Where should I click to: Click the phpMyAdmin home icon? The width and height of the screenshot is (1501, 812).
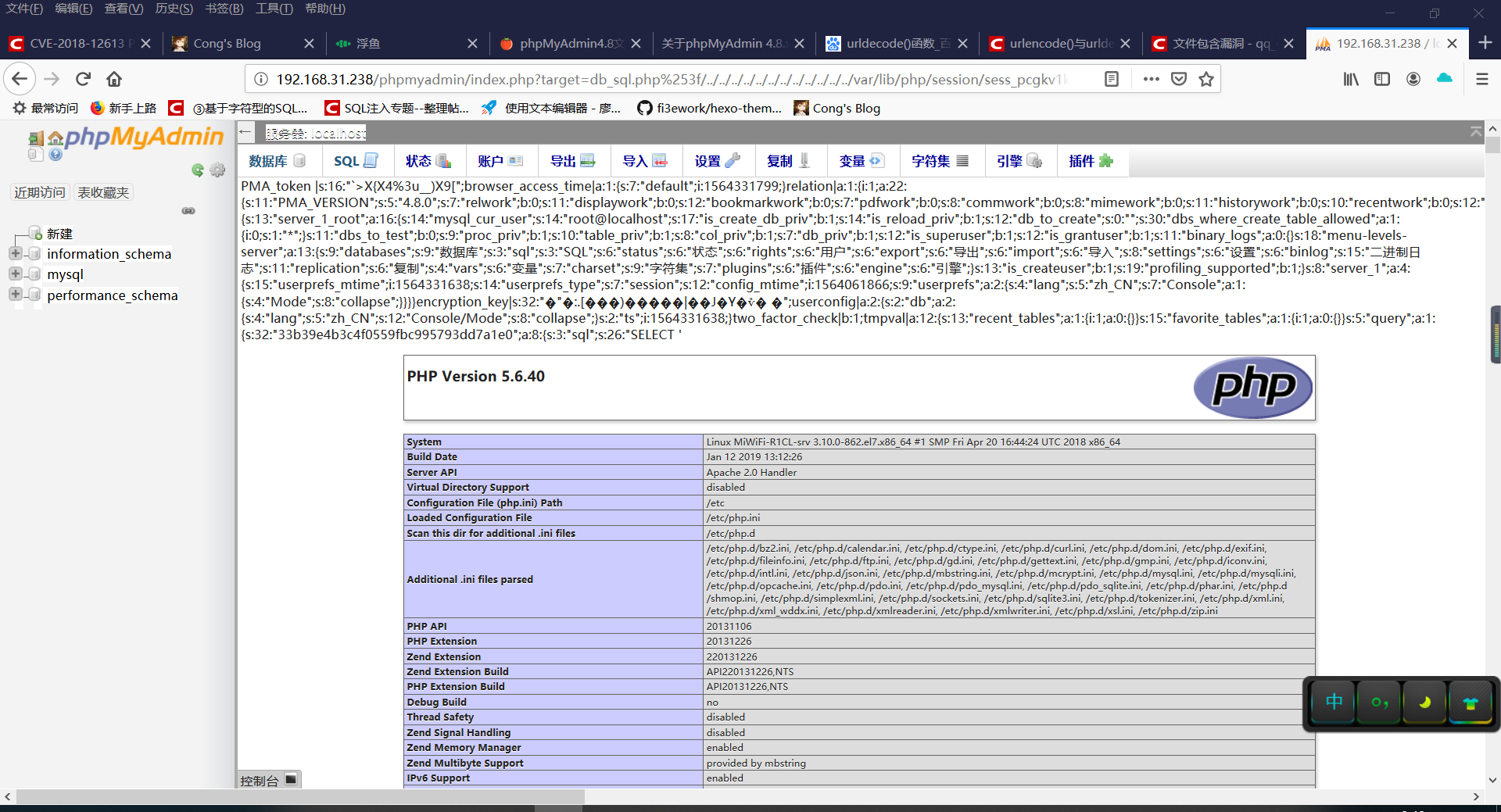click(x=56, y=139)
